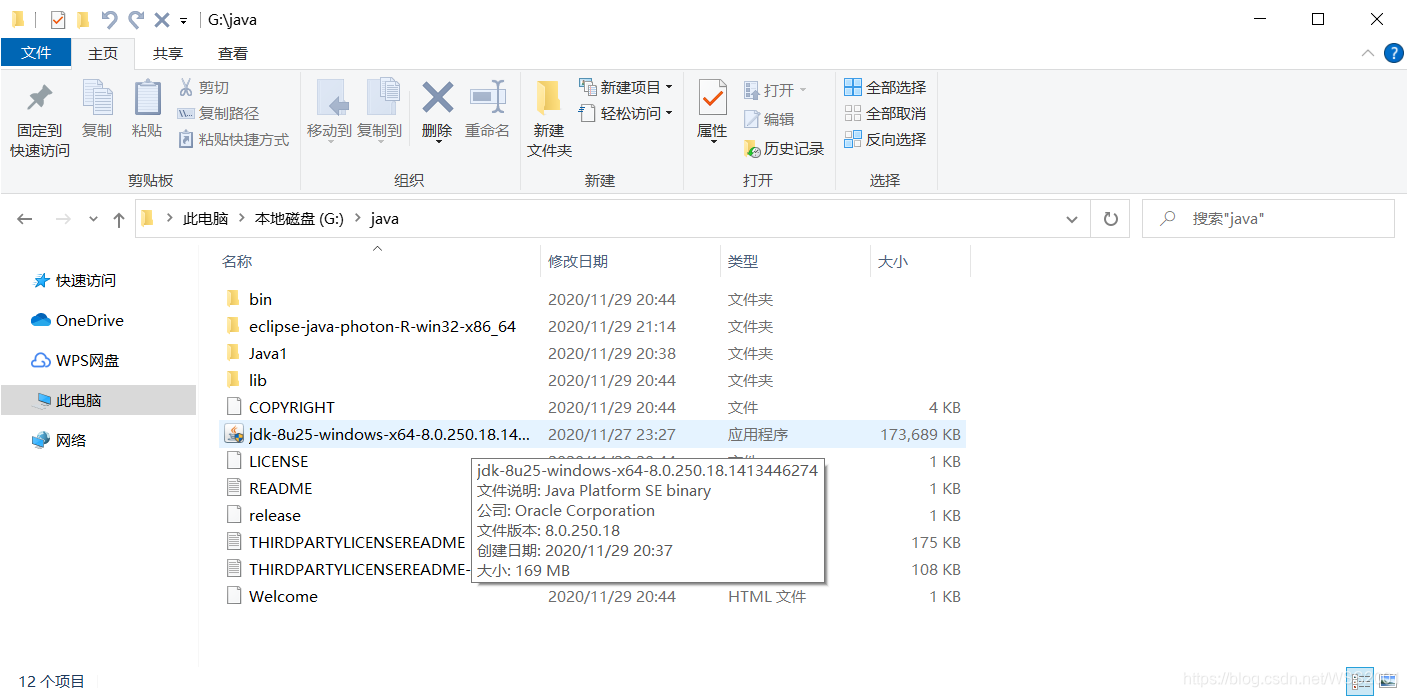Open the address bar history dropdown
Image resolution: width=1408 pixels, height=697 pixels.
[1071, 218]
